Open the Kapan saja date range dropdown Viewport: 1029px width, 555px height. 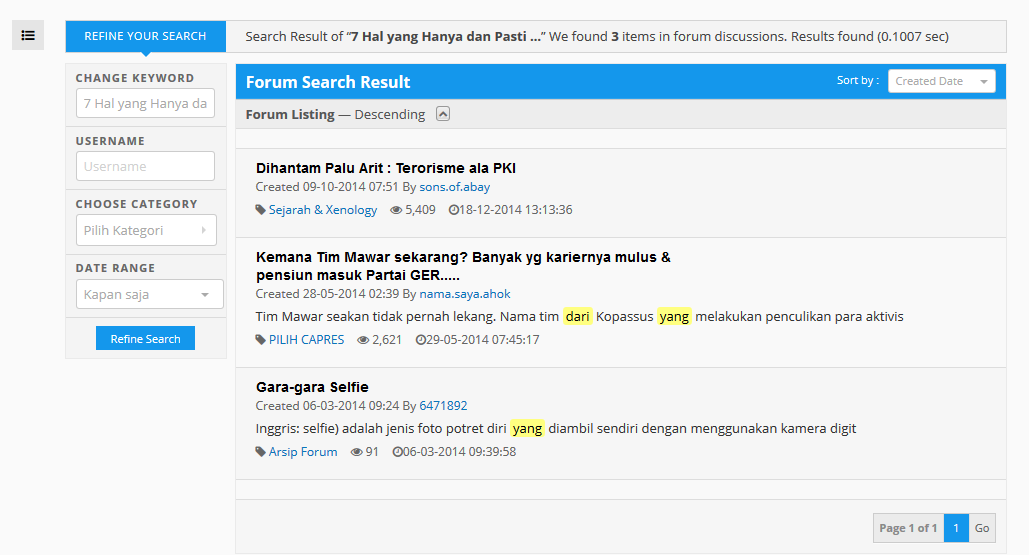(149, 294)
